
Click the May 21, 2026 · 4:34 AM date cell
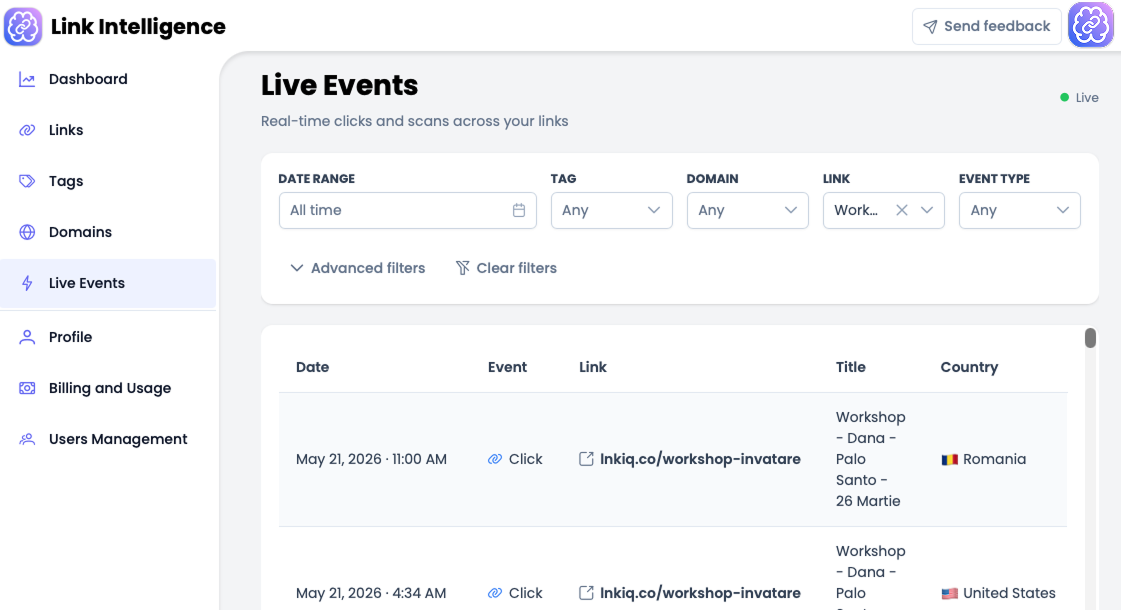click(x=371, y=593)
